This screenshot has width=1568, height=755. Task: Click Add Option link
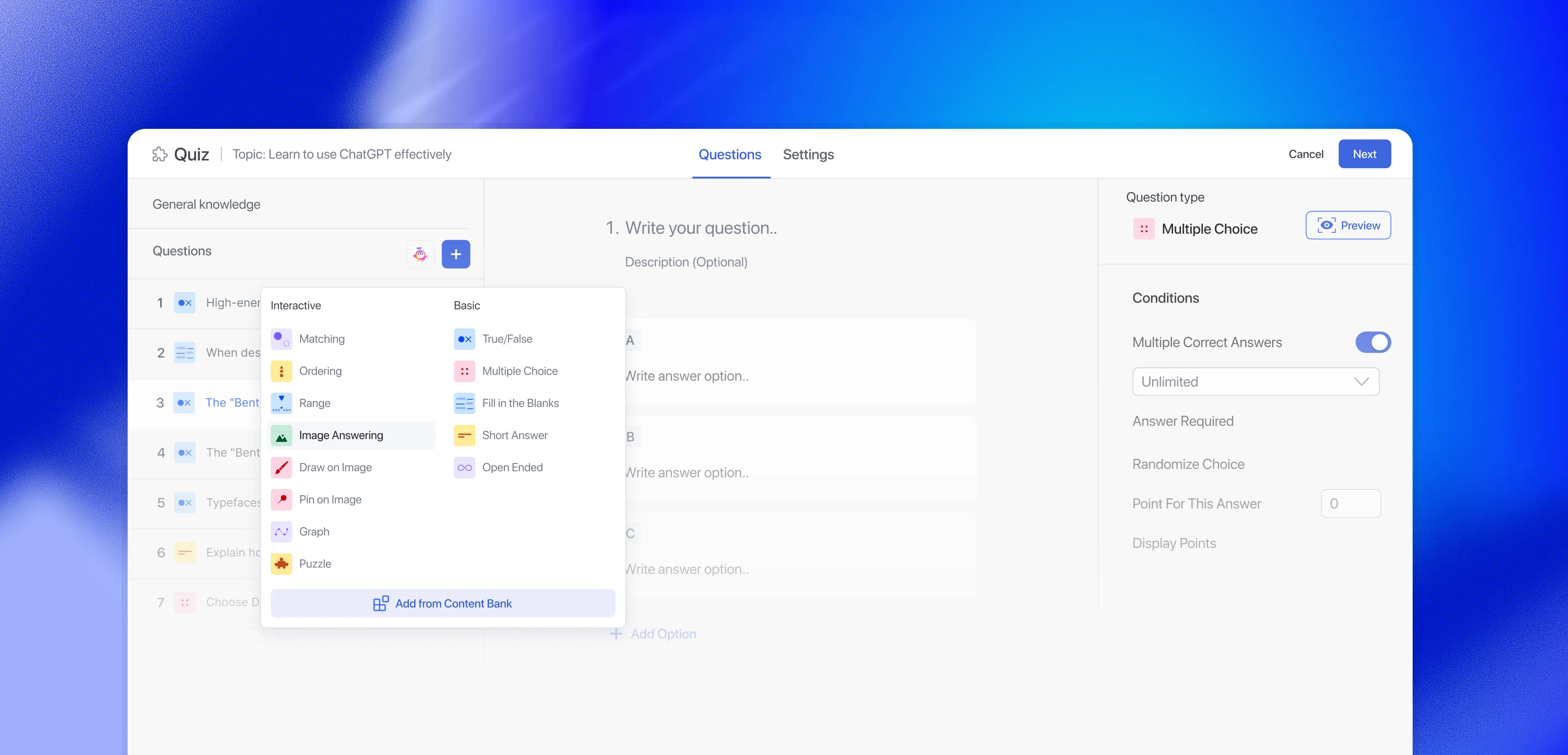pos(652,634)
